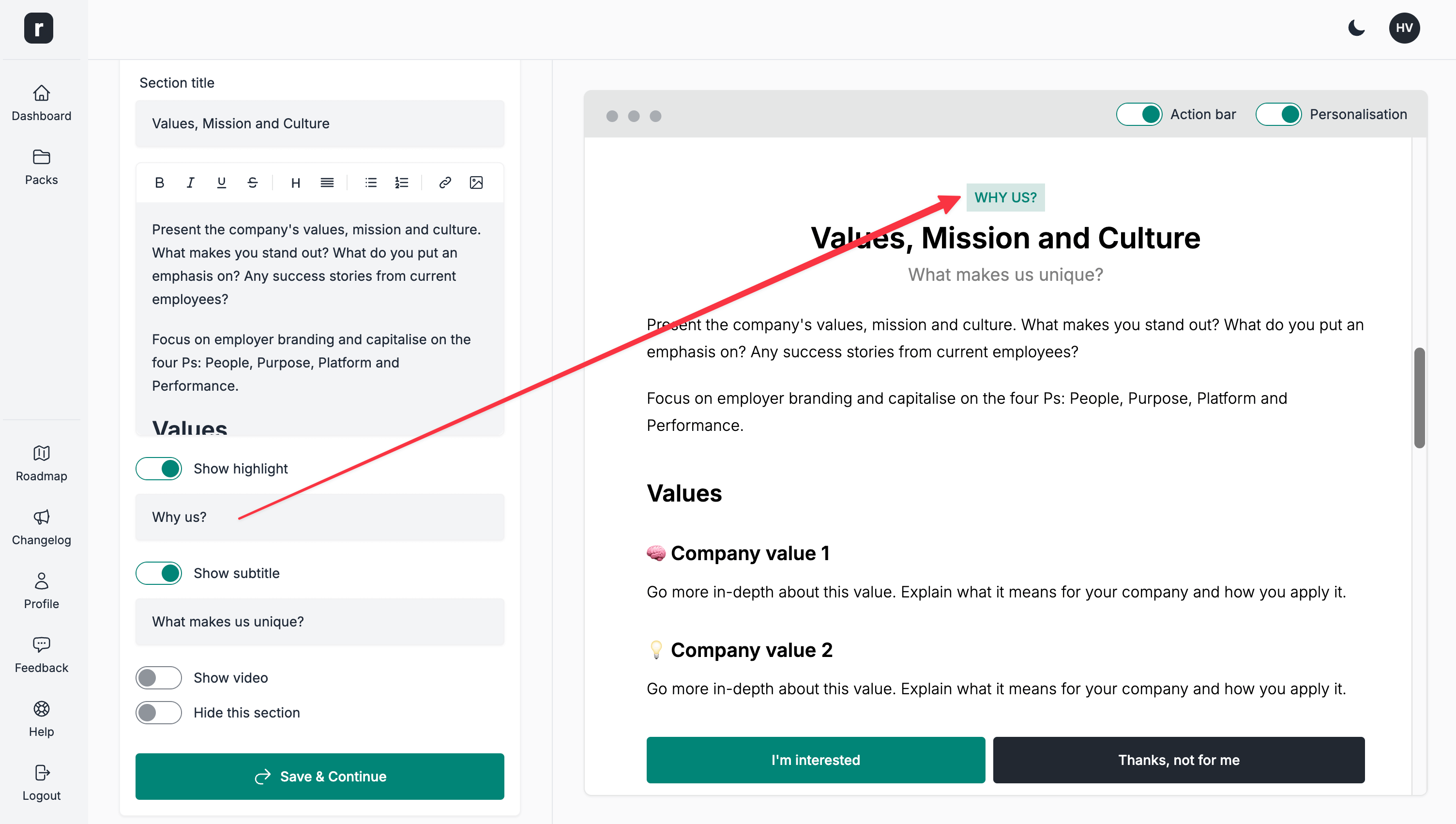Insert an image into the editor
This screenshot has width=1456, height=824.
[x=476, y=182]
